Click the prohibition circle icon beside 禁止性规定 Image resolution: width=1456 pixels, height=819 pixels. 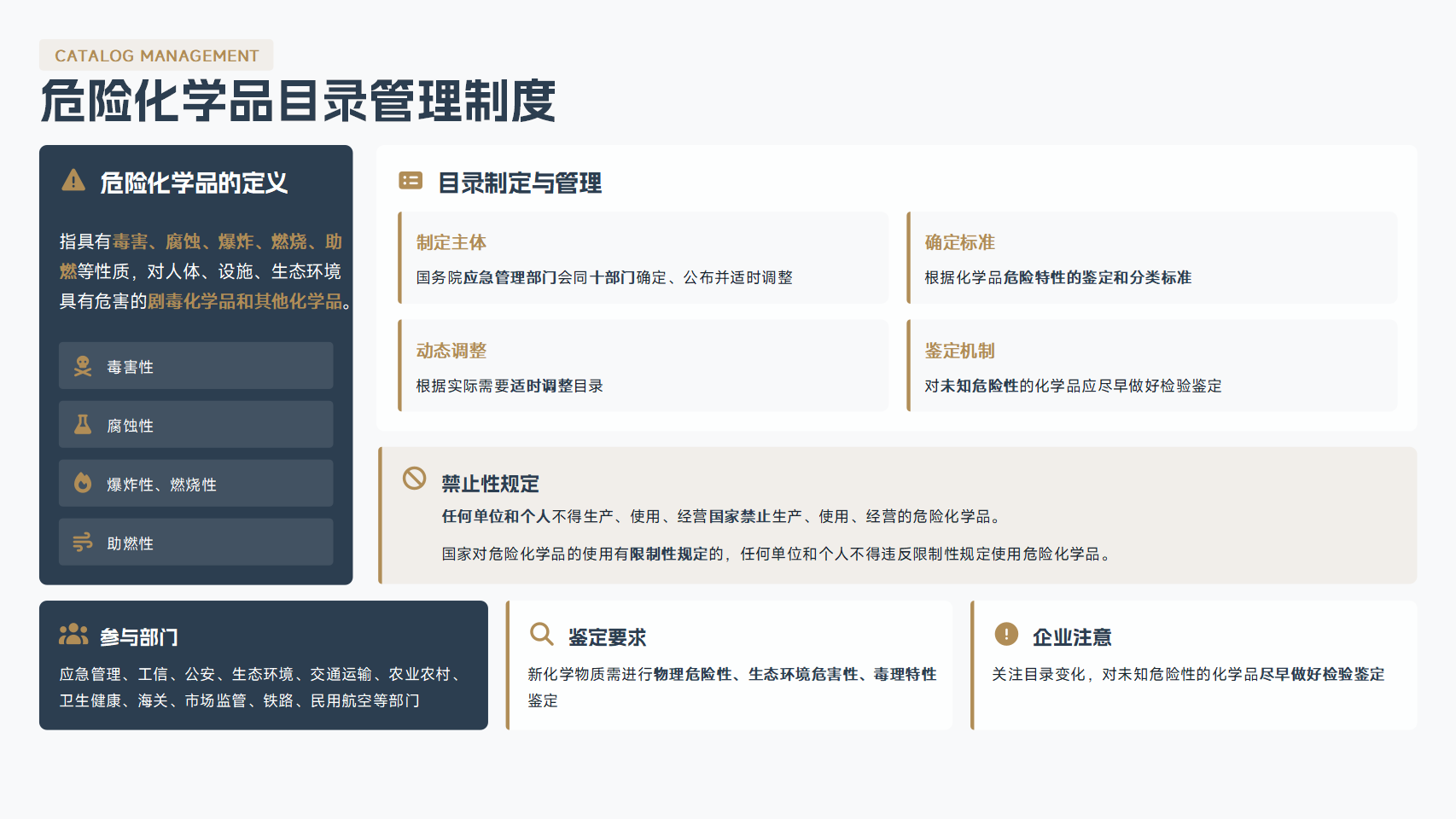(x=414, y=479)
